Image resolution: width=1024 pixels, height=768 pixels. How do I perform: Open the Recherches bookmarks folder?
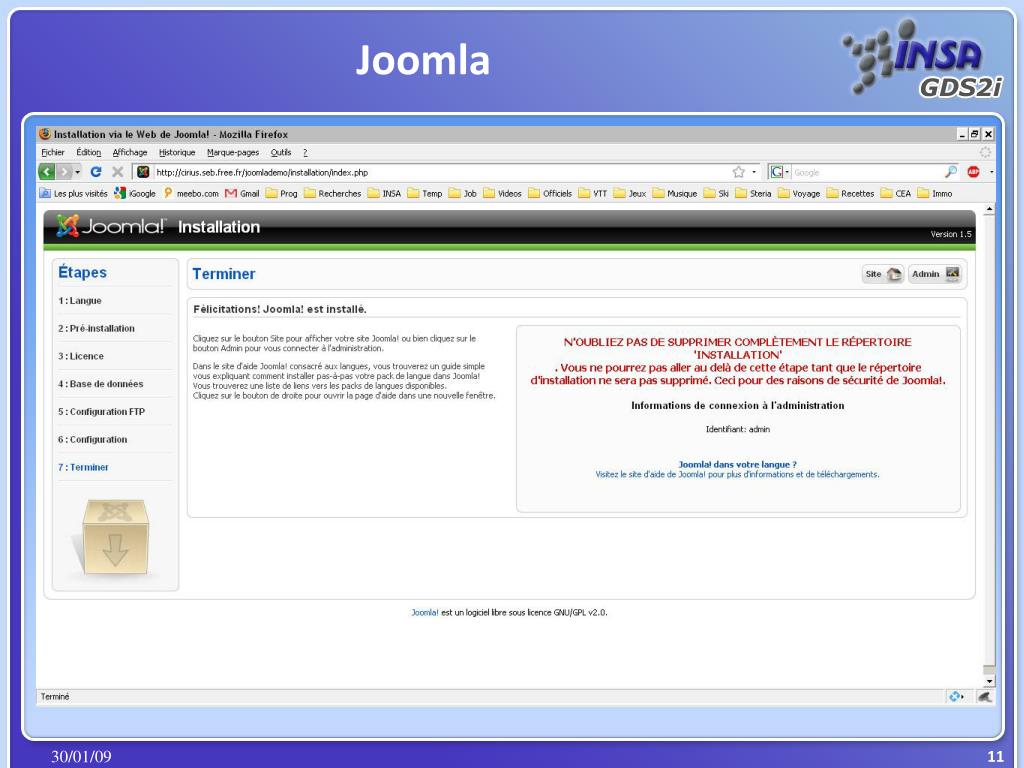(x=332, y=193)
